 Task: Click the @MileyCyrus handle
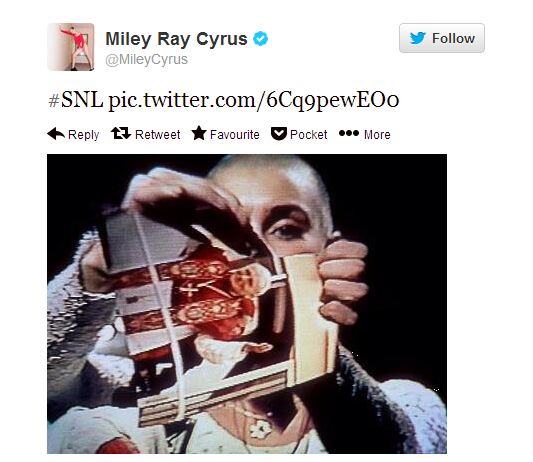pos(147,59)
